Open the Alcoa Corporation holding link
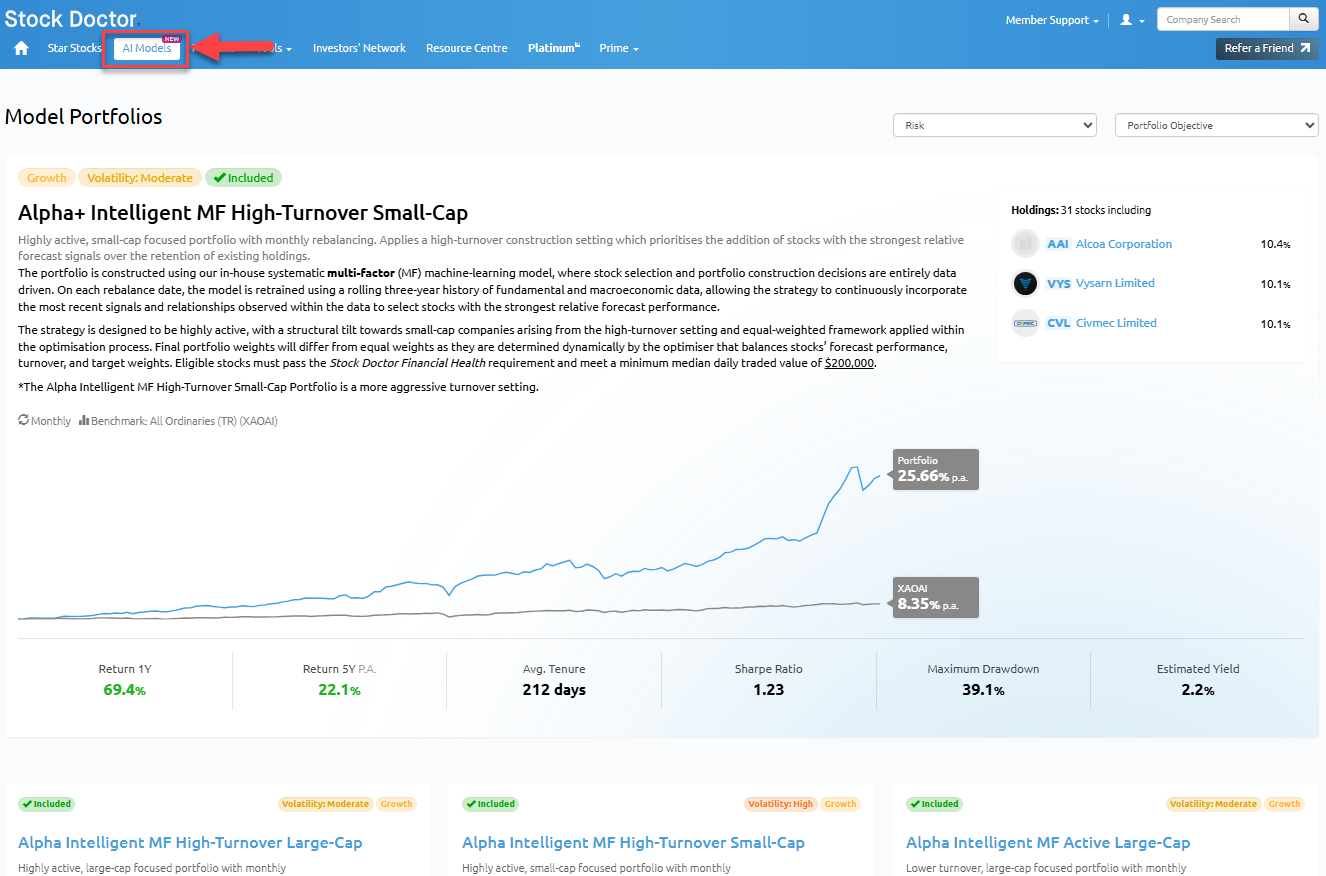 [1124, 244]
